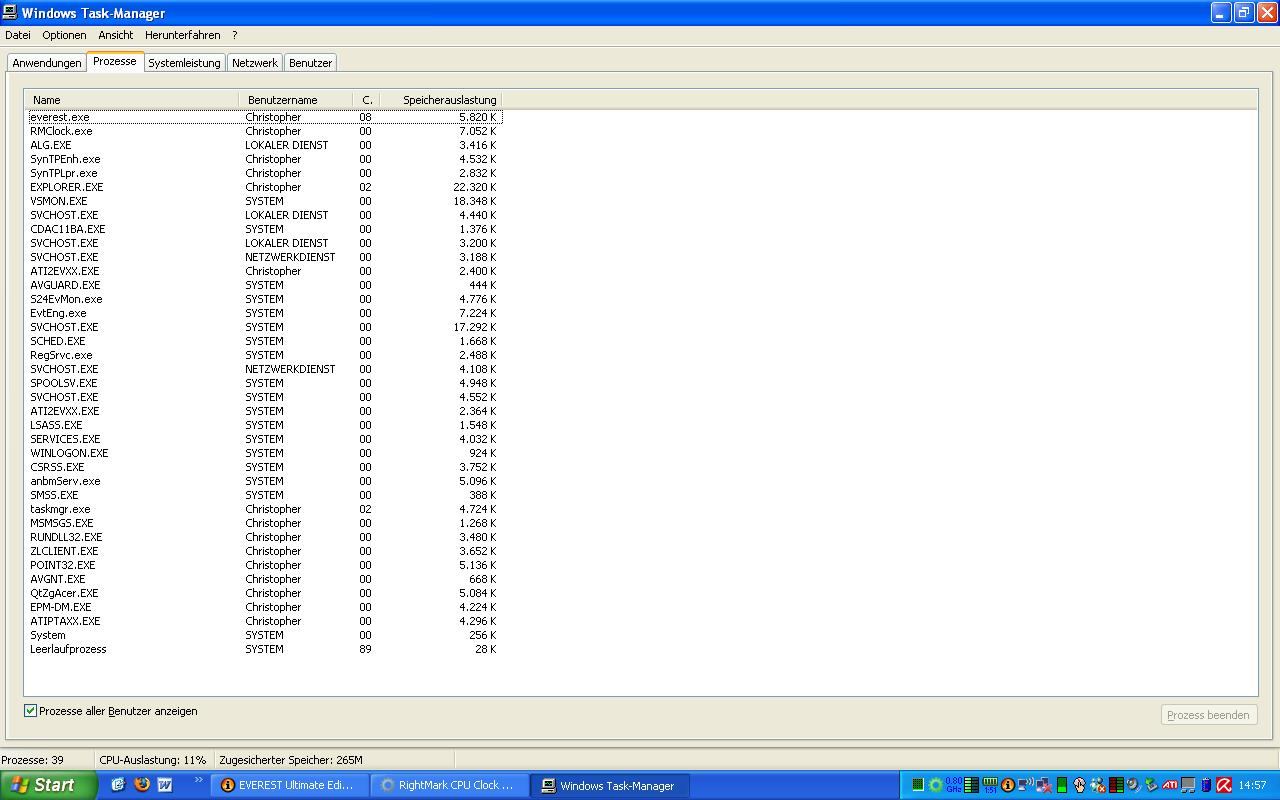Click the disconnected network tray icon with red X
The image size is (1280, 800).
[x=1044, y=785]
